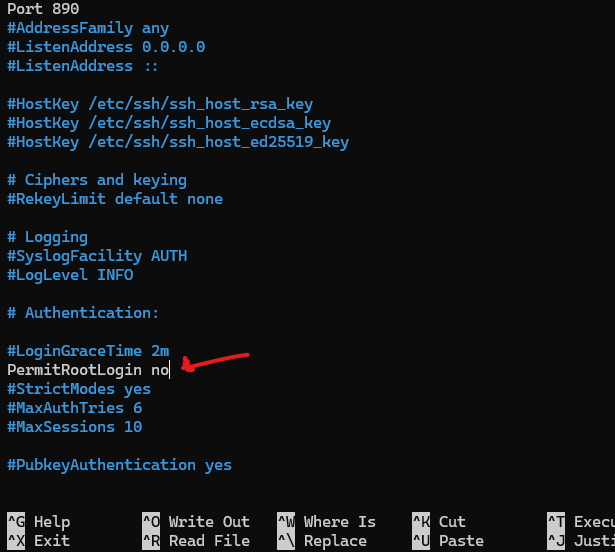Click the ^X Exit shortcut
615x552 pixels.
coord(38,541)
